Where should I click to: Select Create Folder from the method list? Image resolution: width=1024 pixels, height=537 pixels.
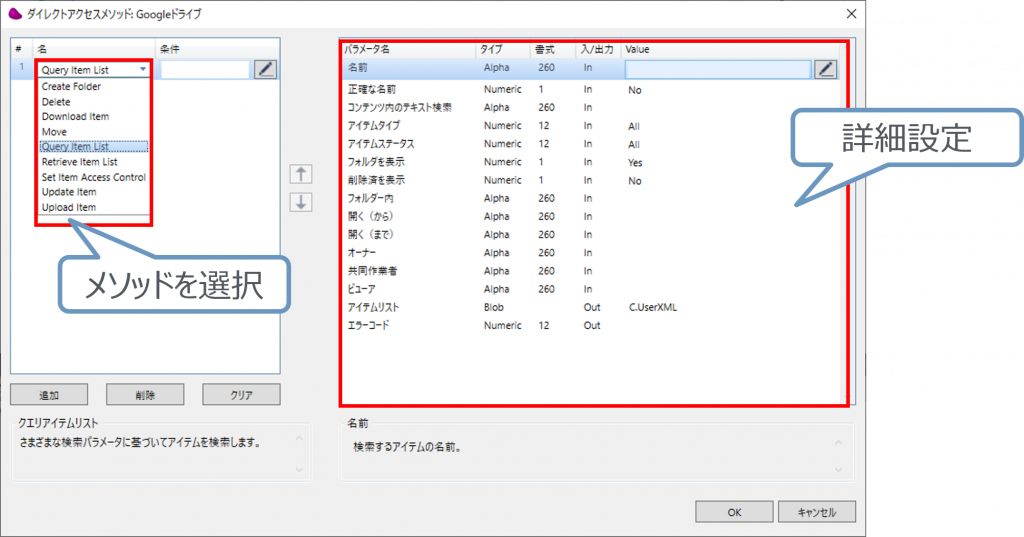tap(71, 86)
